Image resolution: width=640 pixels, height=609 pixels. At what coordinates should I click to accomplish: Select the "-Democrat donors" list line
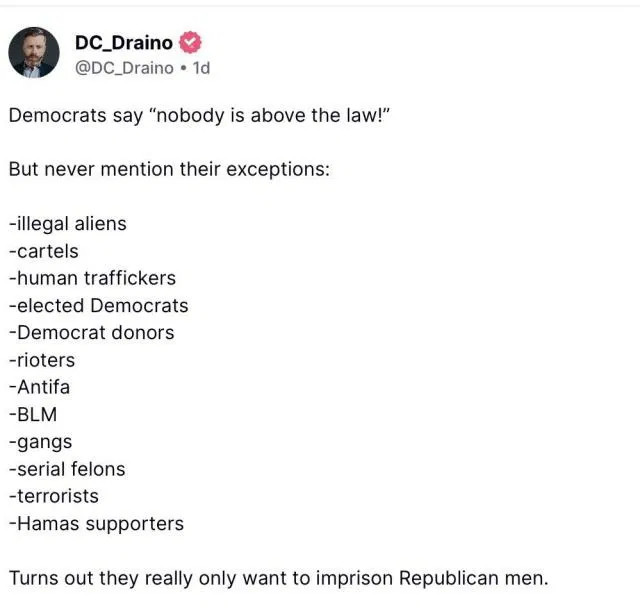[91, 332]
